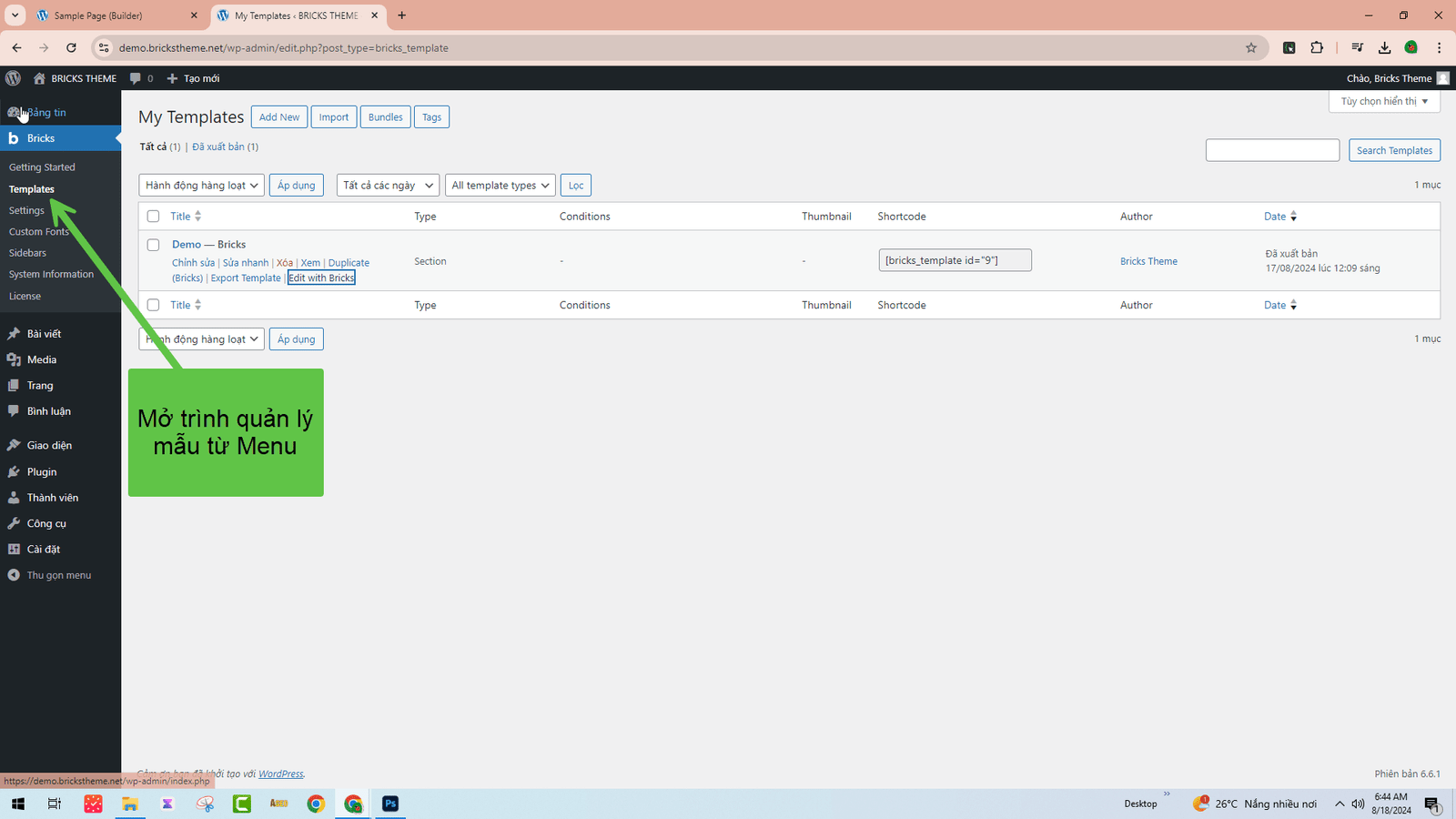Viewport: 1456px width, 819px height.
Task: Open Photoshop from the taskbar
Action: click(x=390, y=804)
